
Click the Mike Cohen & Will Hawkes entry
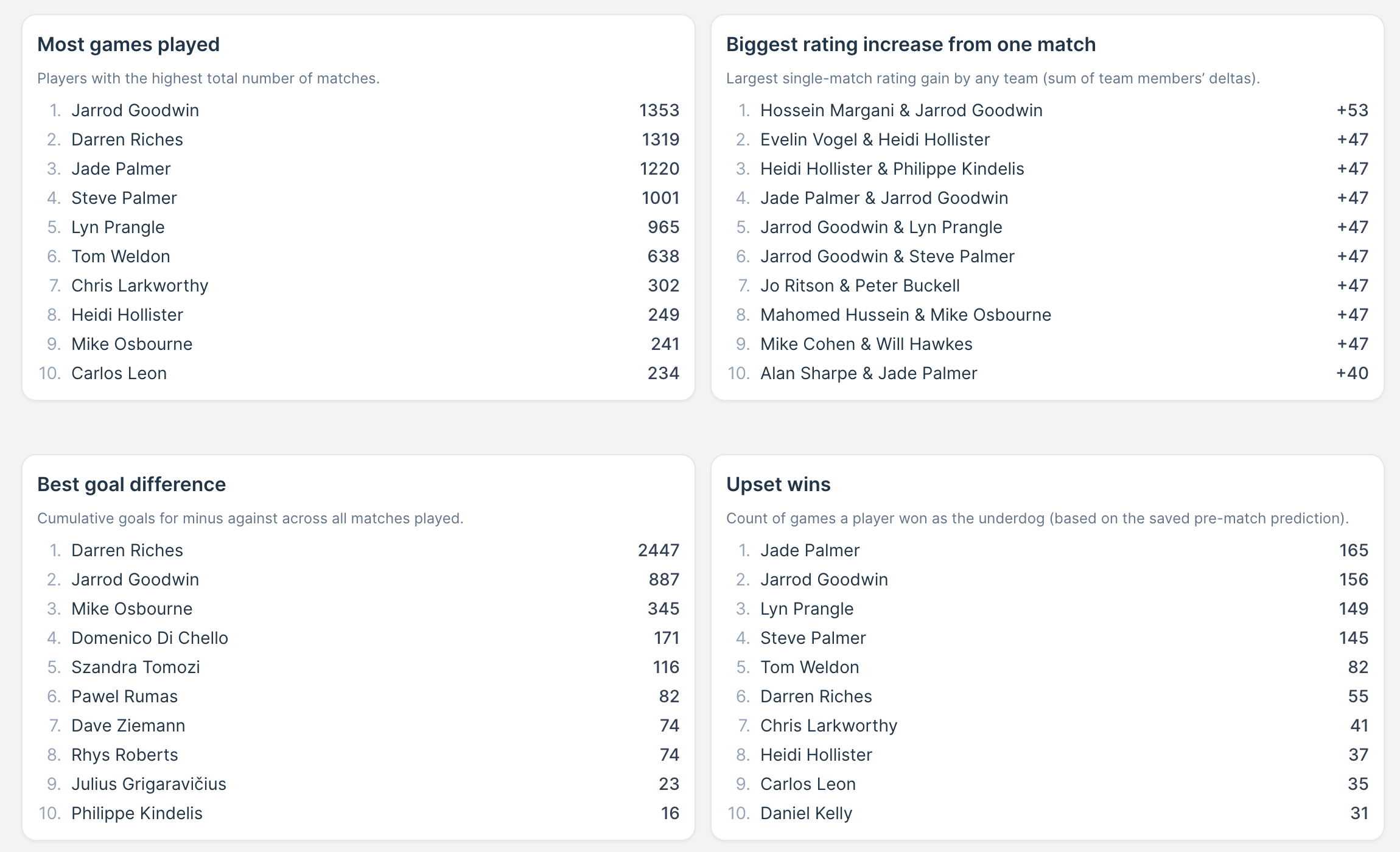click(x=866, y=344)
